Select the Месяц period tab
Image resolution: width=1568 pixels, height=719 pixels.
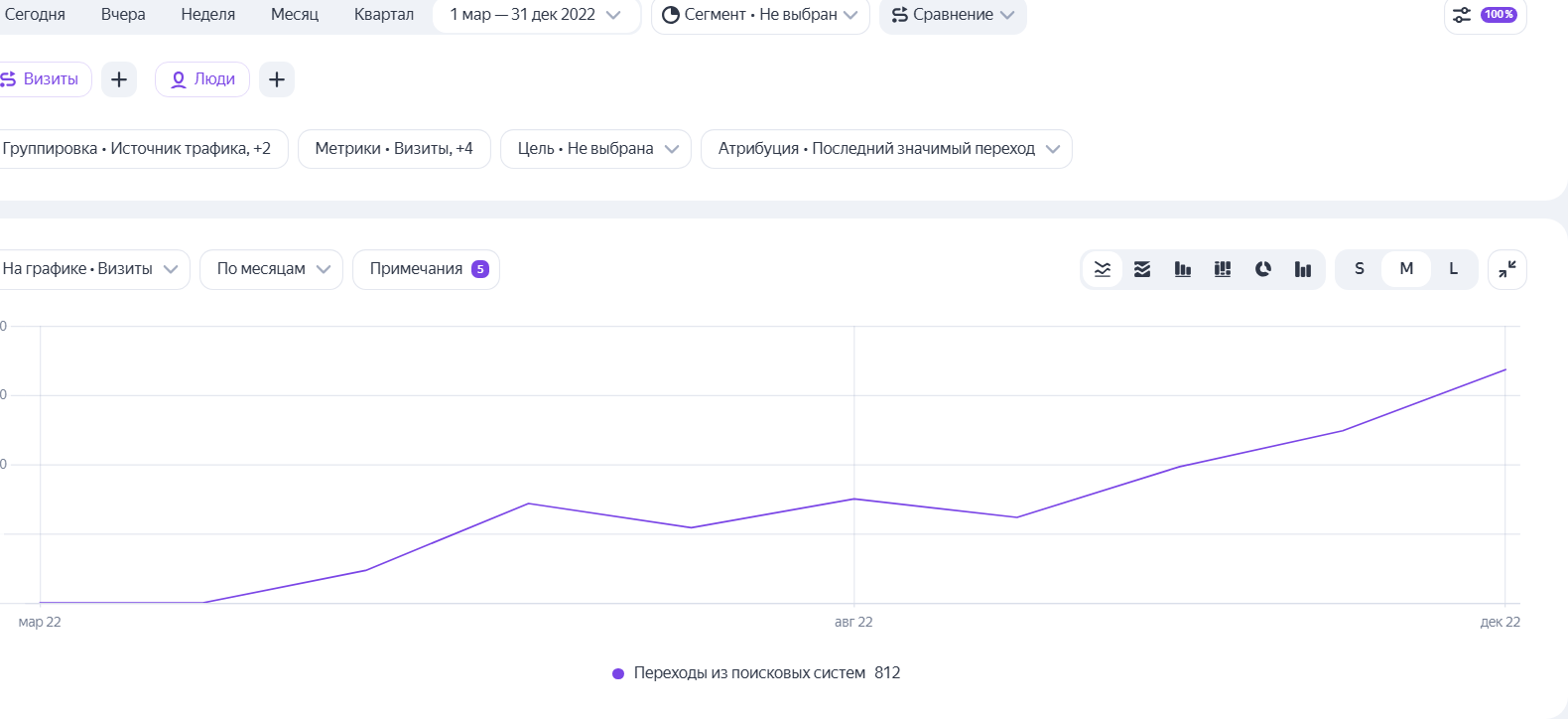(295, 15)
